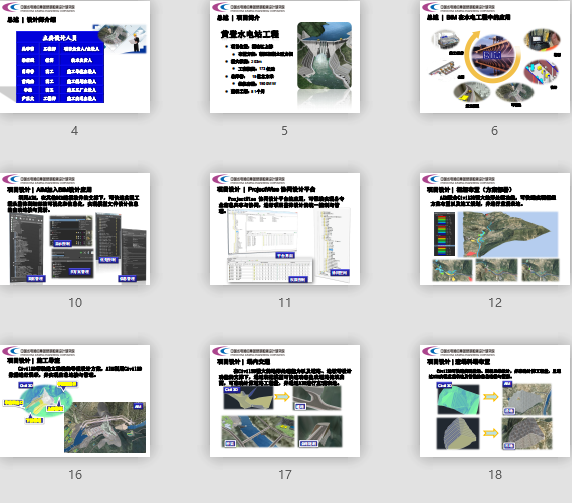Click the slide number label 18

(x=495, y=475)
